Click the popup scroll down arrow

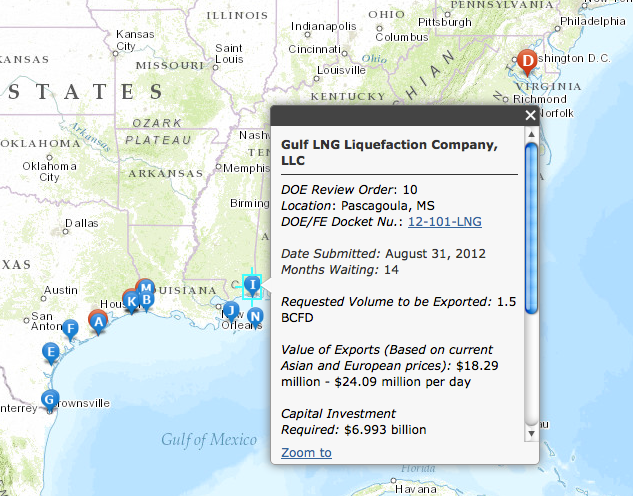(531, 434)
